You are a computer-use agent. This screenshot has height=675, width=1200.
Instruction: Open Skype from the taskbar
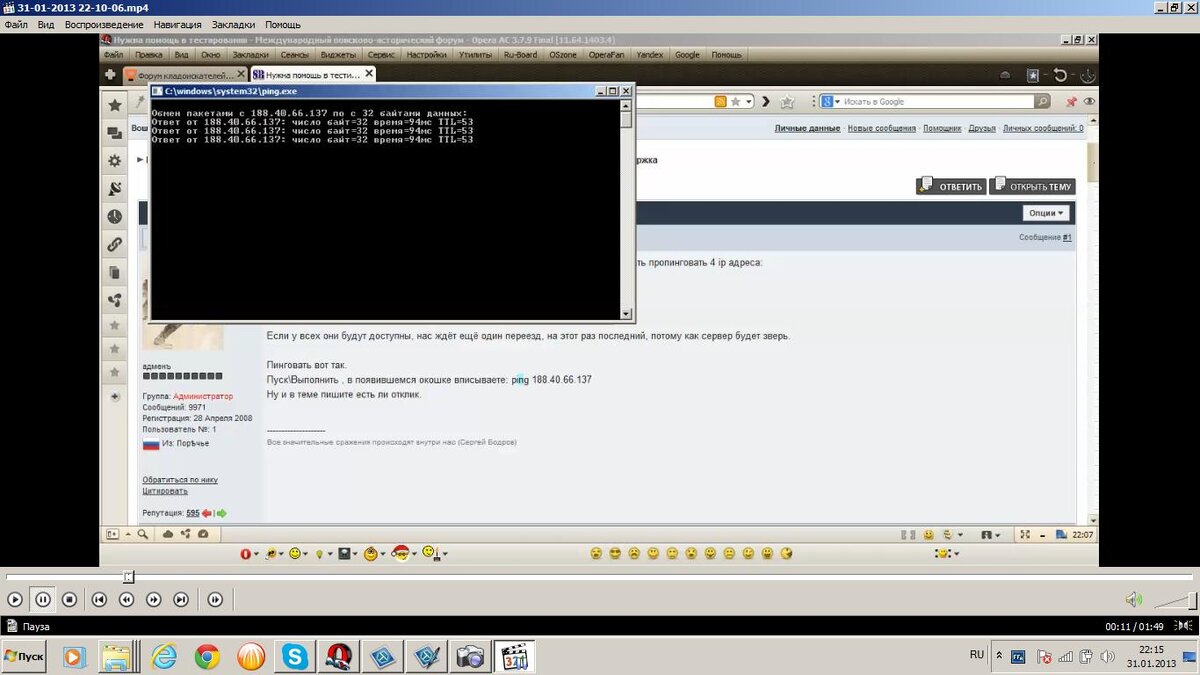point(295,656)
